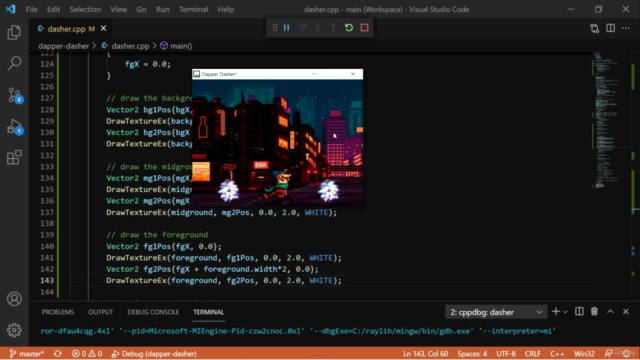Open the Accounts menu icon
This screenshot has height=360, width=640.
(x=14, y=299)
